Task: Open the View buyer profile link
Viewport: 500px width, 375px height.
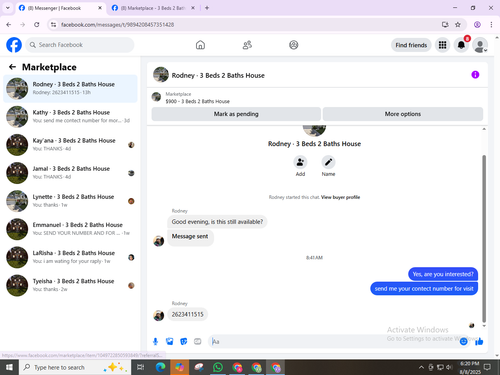Action: coord(340,197)
